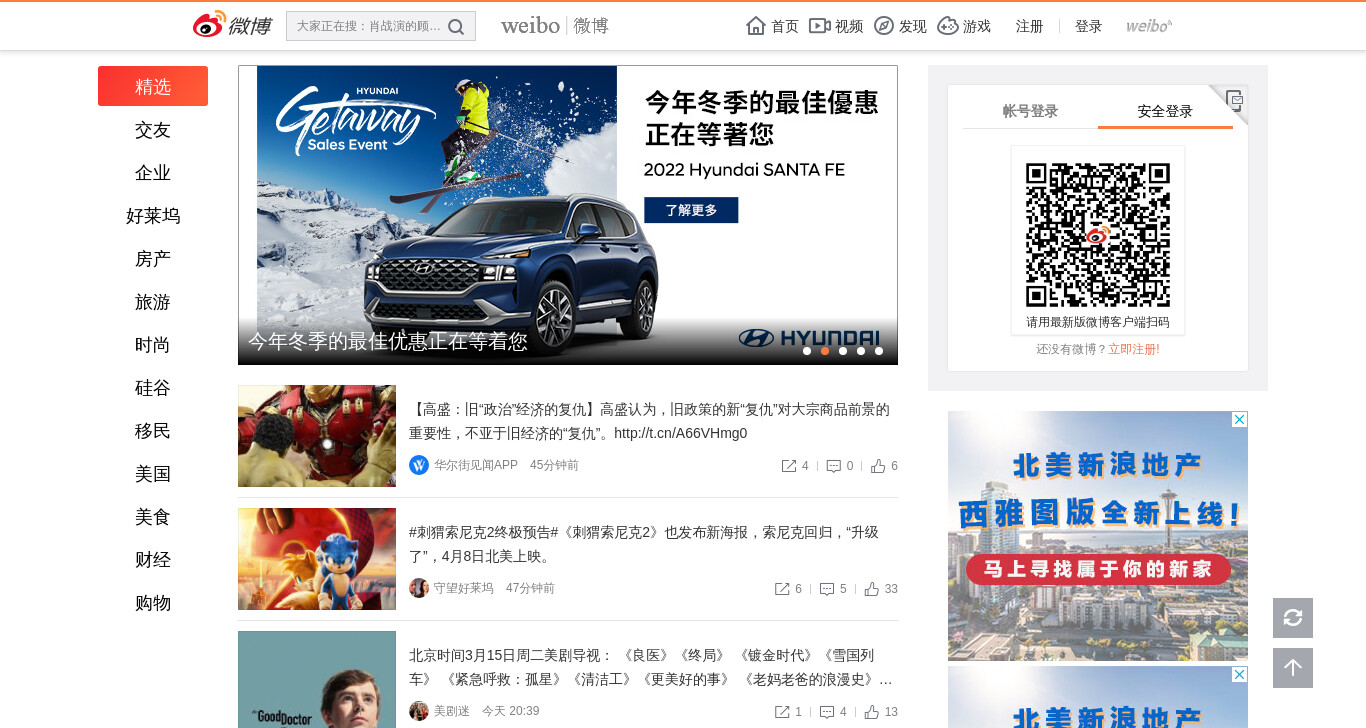Select 房产 category in sidebar
This screenshot has height=728, width=1366.
click(153, 259)
